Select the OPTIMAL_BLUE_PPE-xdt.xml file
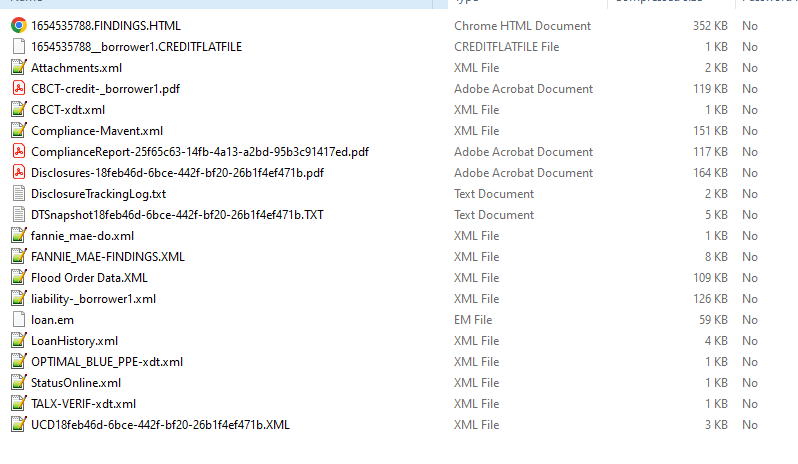The image size is (798, 464). click(107, 362)
